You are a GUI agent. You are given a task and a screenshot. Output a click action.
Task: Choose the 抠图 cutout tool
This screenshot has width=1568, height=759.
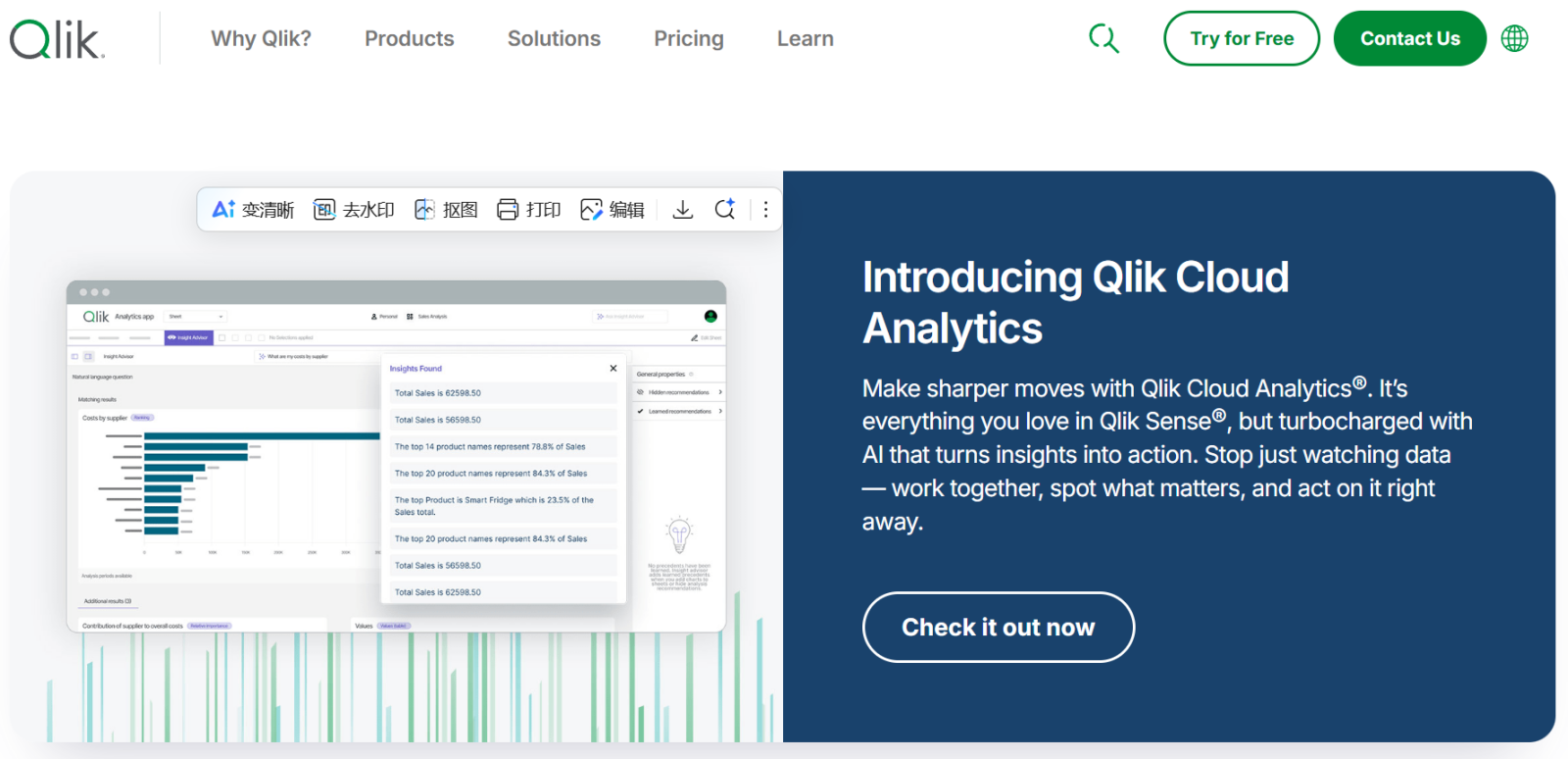tap(446, 210)
